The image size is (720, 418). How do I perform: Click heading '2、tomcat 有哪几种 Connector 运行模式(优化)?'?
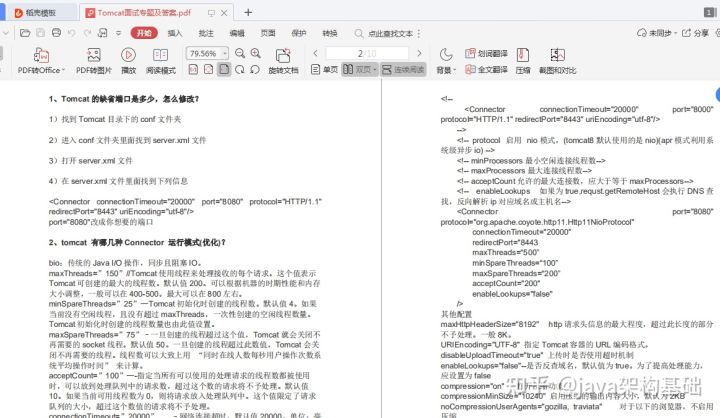pos(137,243)
